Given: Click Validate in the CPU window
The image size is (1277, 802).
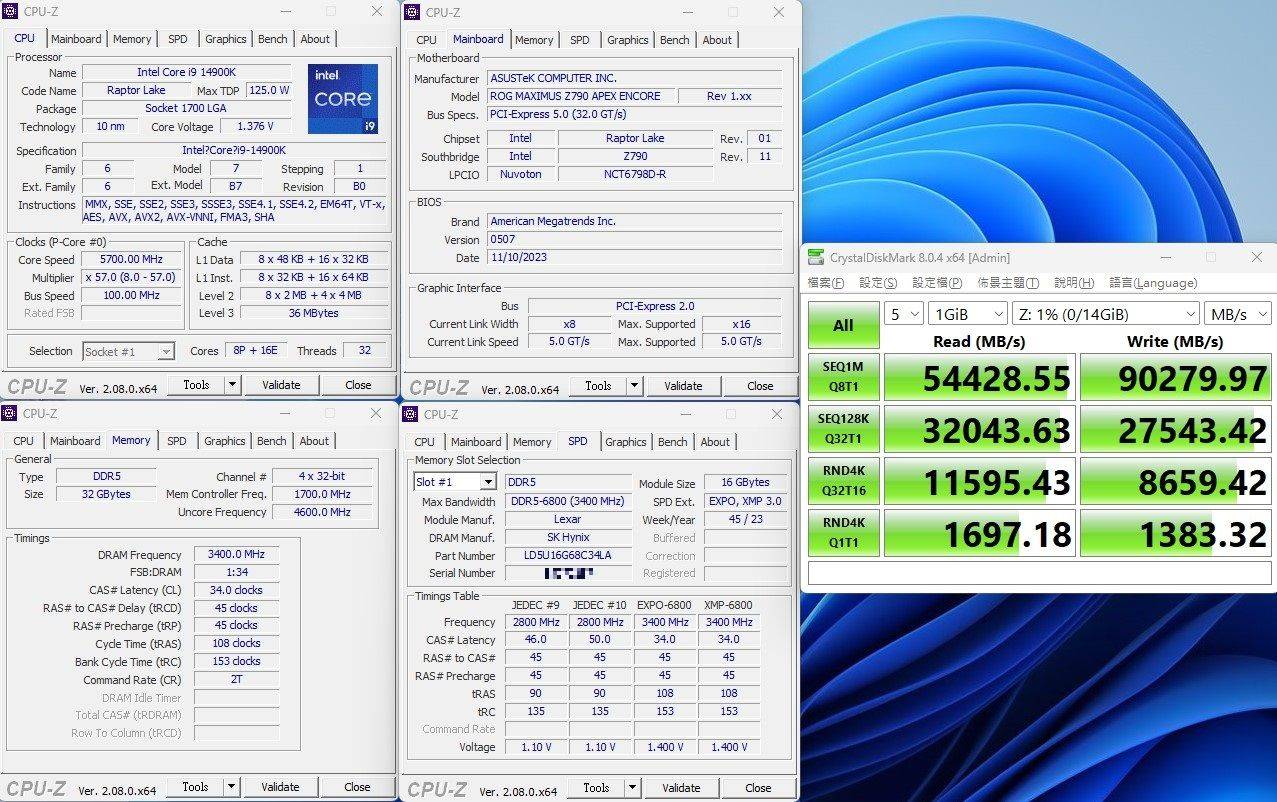Looking at the screenshot, I should pos(281,384).
